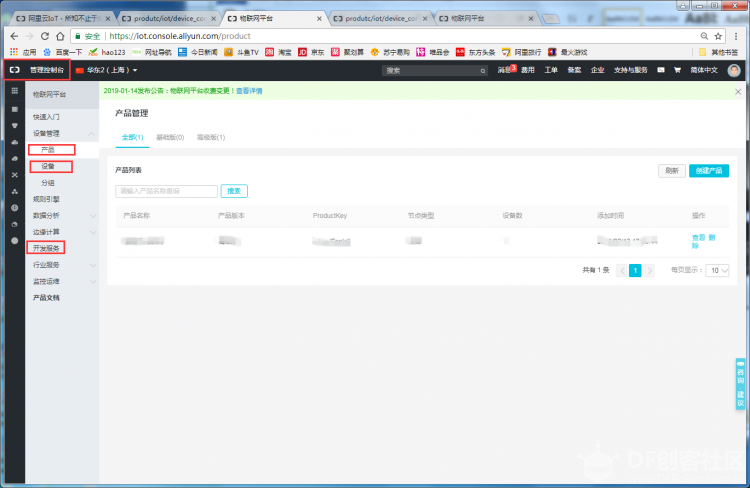This screenshot has width=750, height=488.
Task: Expand the 监控运维 sidebar section
Action: pos(93,281)
